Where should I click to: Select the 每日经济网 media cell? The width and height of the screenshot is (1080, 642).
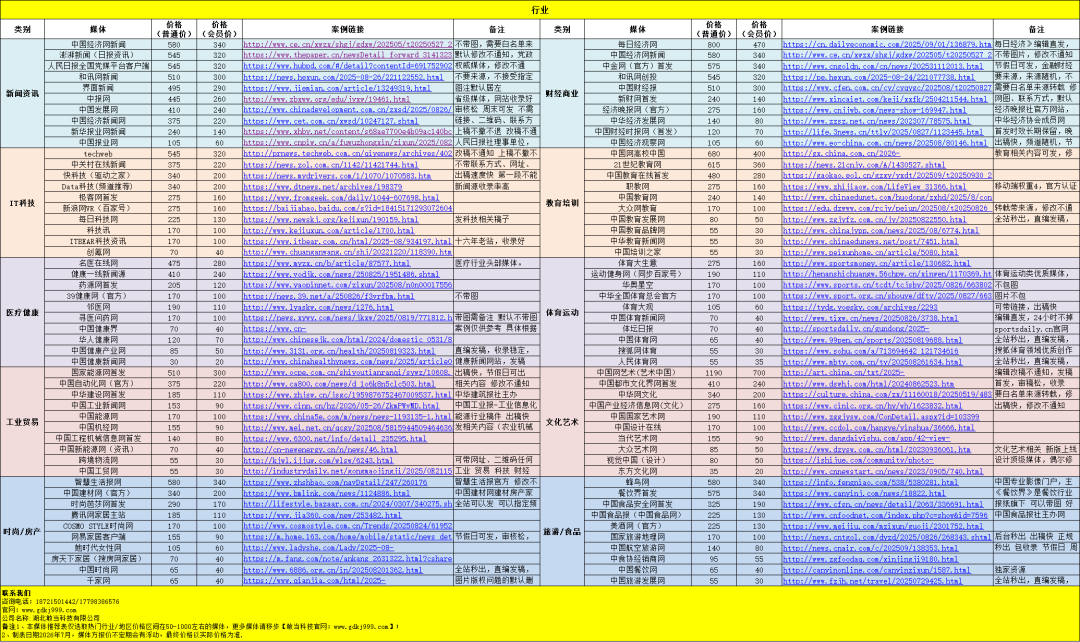(x=638, y=44)
